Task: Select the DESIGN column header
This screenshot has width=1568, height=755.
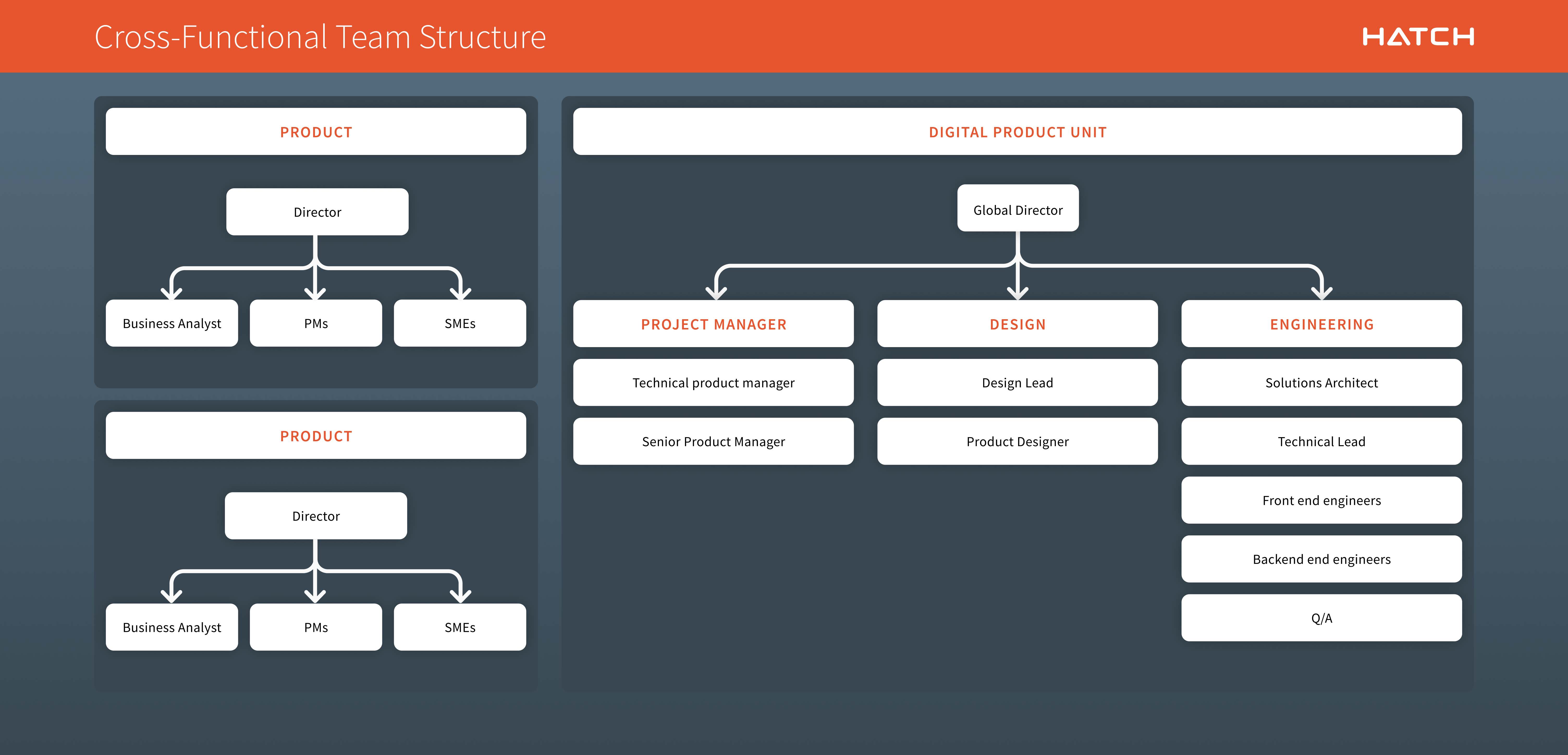Action: (x=1017, y=324)
